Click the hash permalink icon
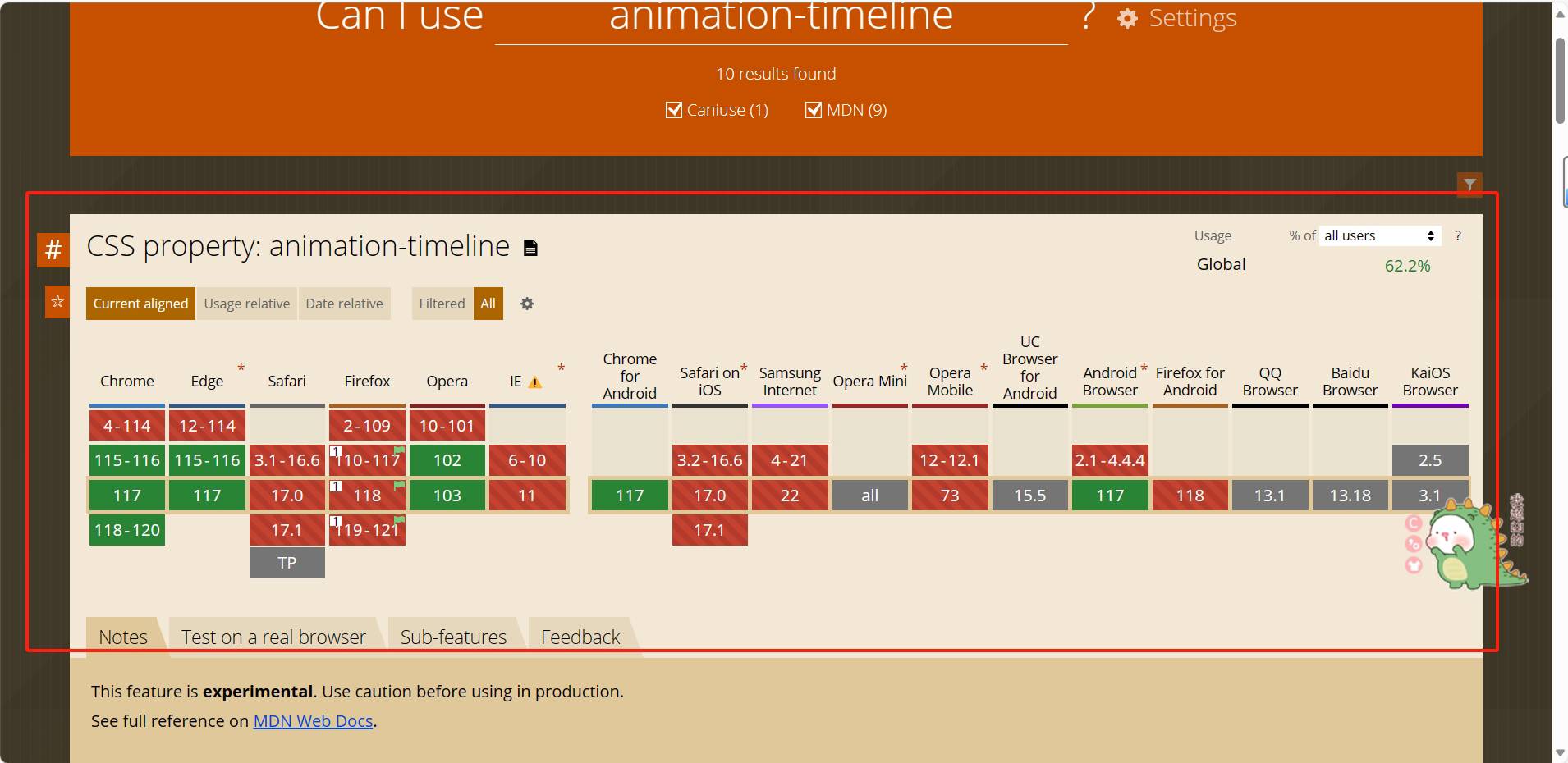Viewport: 1568px width, 763px height. tap(53, 249)
